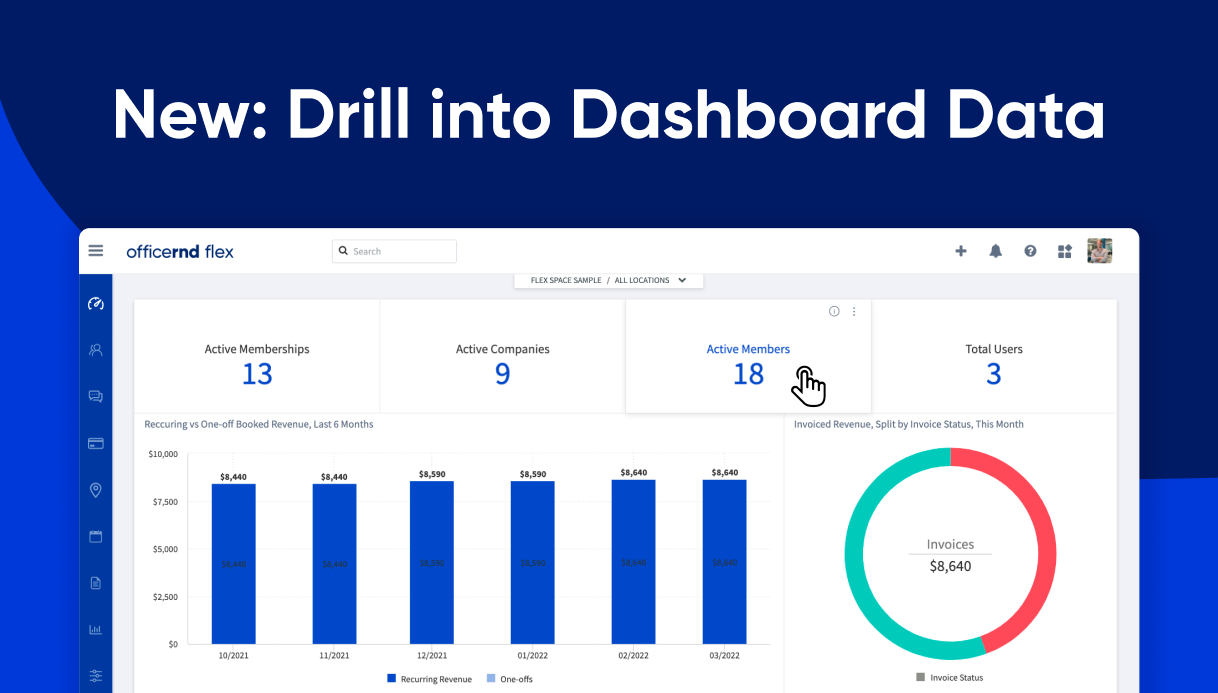
Task: Click the Total Users label
Action: (994, 349)
